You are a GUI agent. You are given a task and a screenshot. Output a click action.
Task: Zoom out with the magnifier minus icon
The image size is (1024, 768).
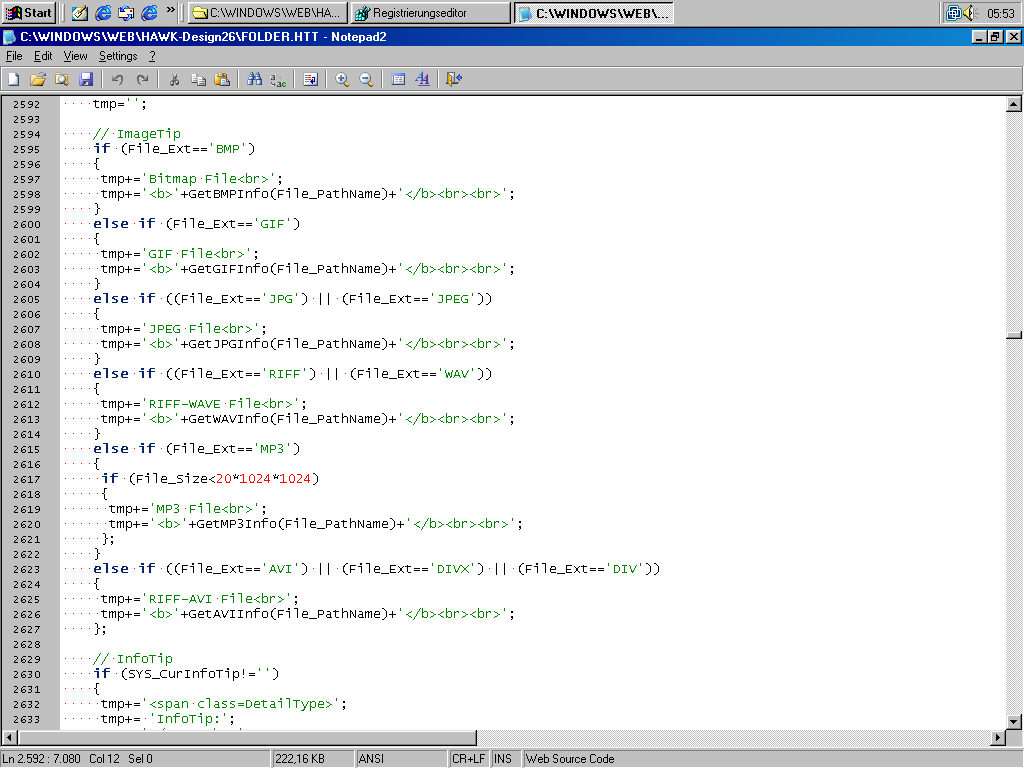coord(366,79)
